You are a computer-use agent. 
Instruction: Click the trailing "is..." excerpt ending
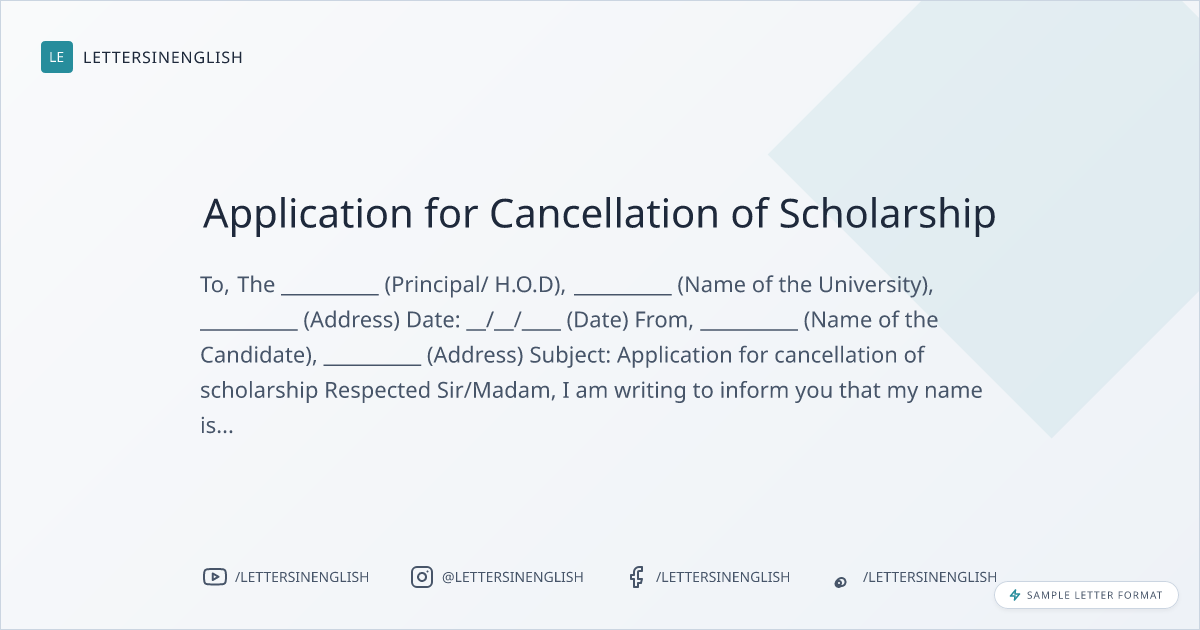pyautogui.click(x=217, y=426)
